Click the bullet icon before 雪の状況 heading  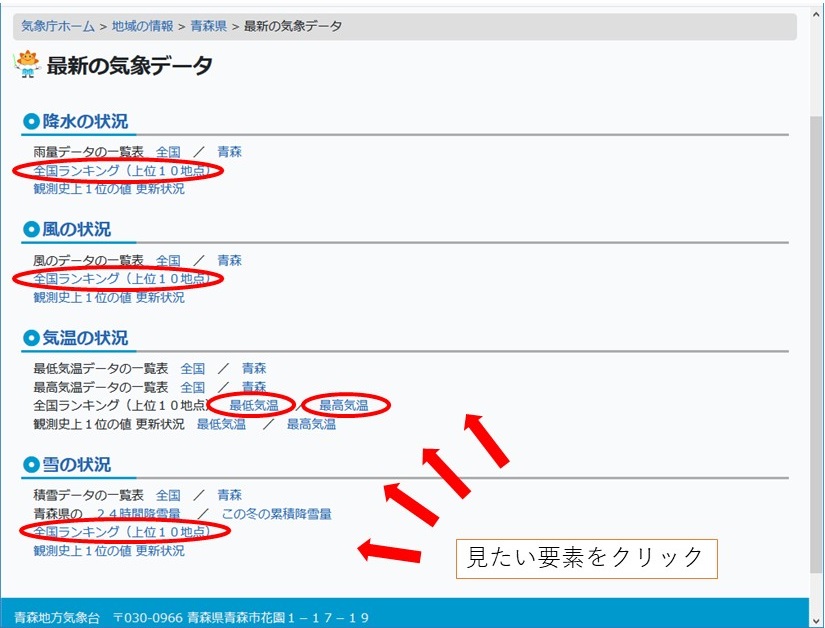(x=30, y=465)
